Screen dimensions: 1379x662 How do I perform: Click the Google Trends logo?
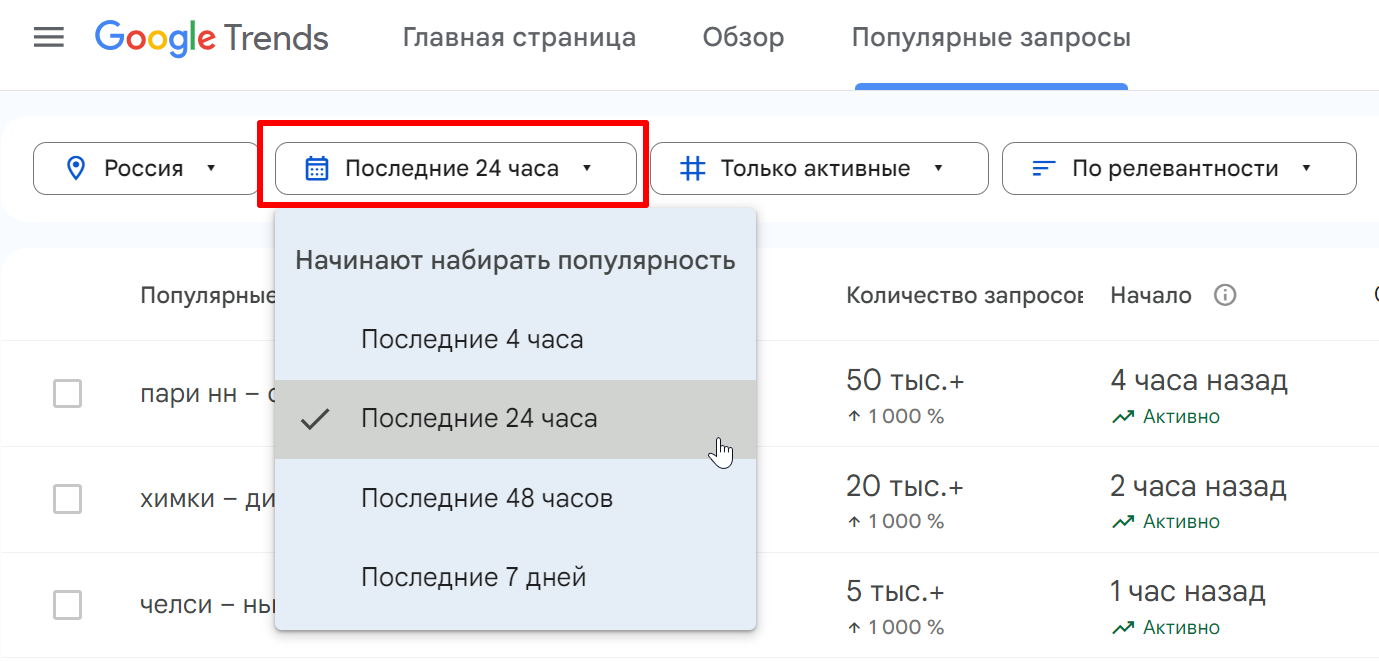point(212,38)
